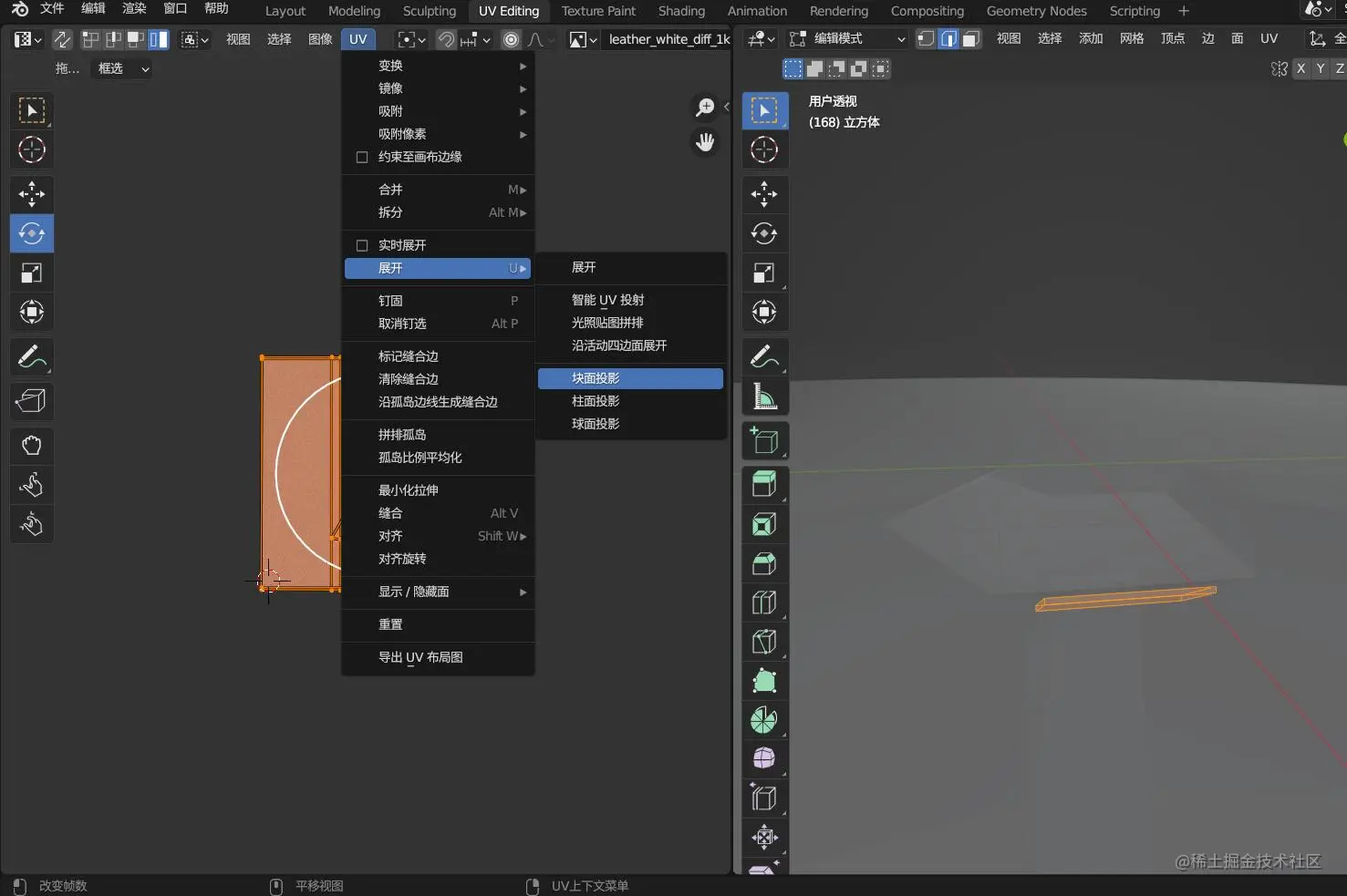Expand the 镜像 submenu
Screen dimensions: 1347x896
439,88
